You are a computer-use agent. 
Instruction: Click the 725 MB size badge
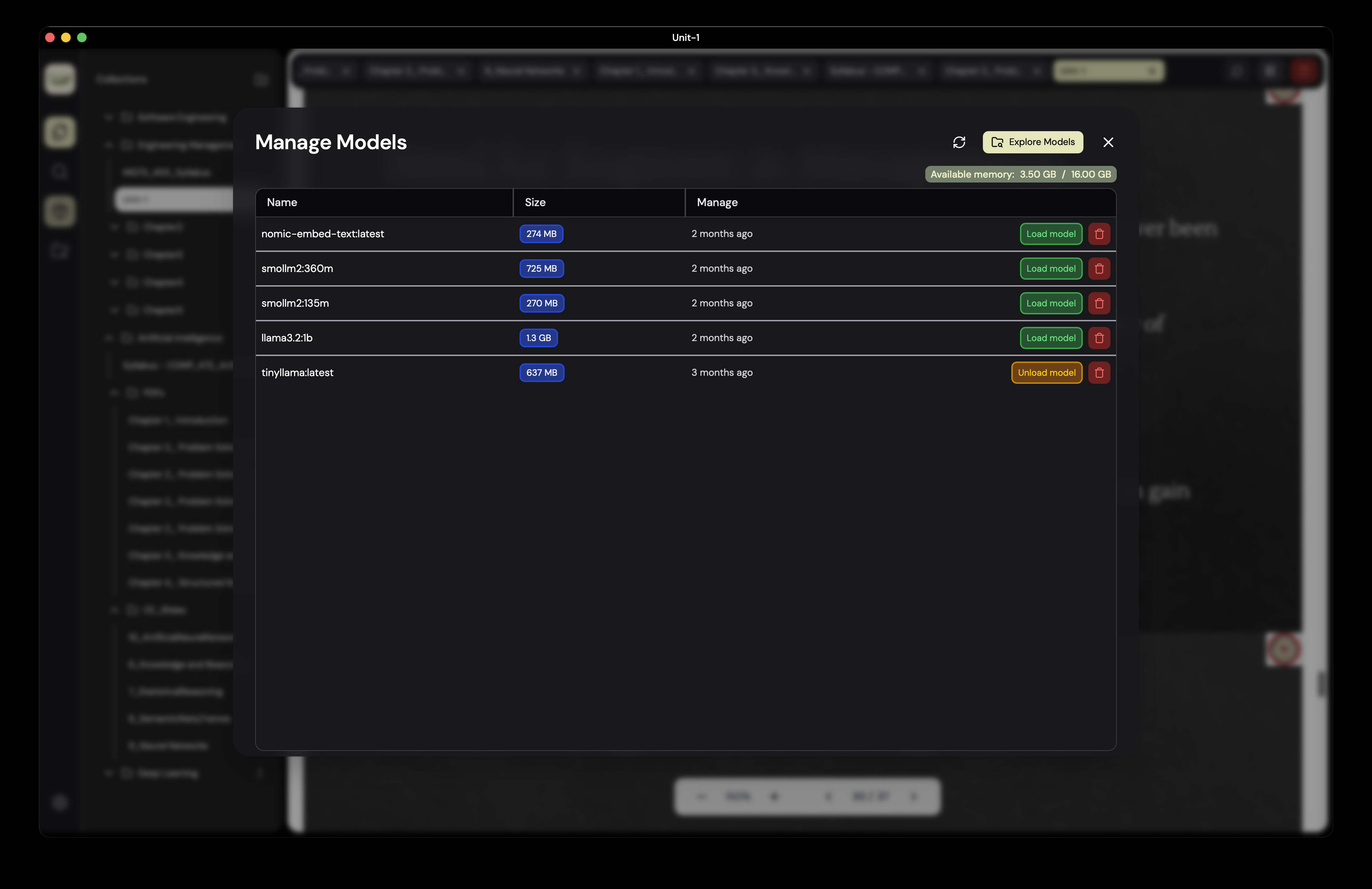click(541, 268)
